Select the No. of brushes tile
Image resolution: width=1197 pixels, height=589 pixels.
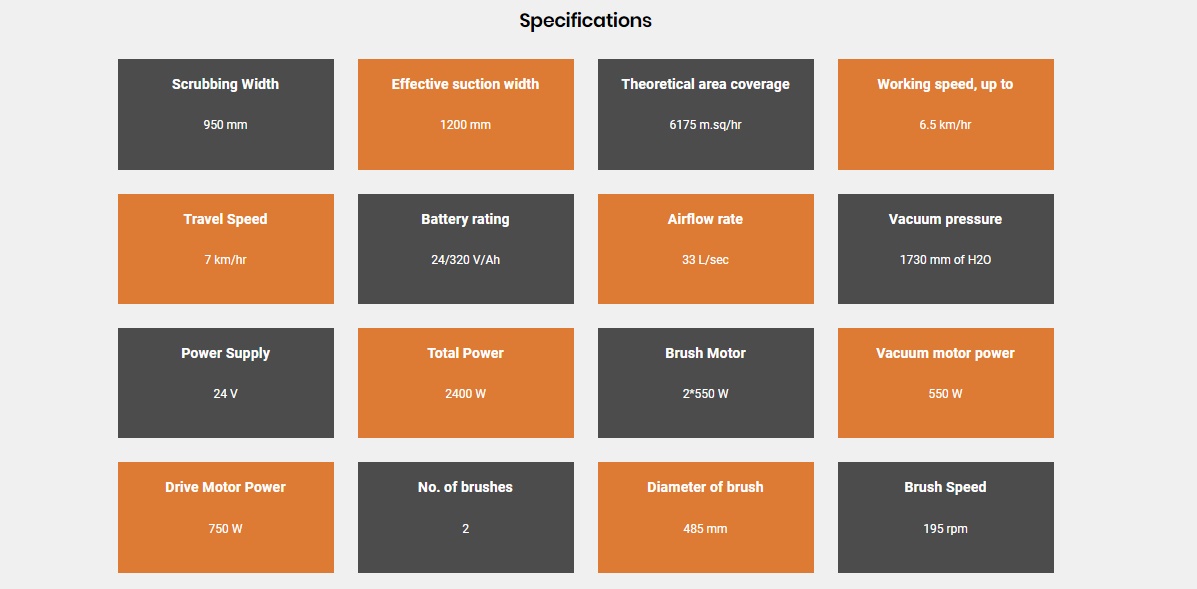(x=465, y=517)
